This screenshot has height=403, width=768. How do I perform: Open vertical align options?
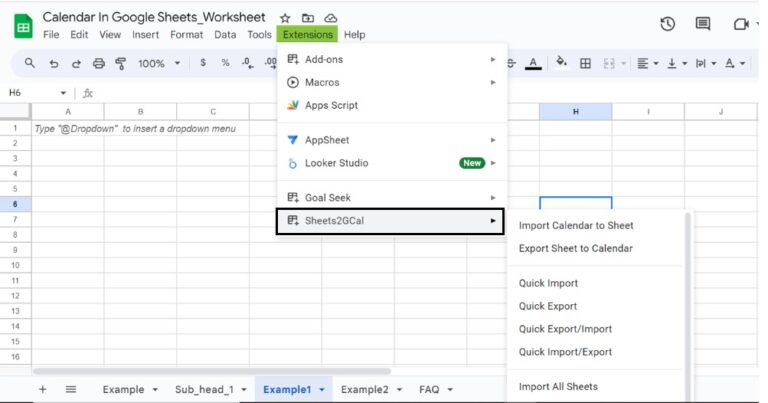tap(677, 63)
